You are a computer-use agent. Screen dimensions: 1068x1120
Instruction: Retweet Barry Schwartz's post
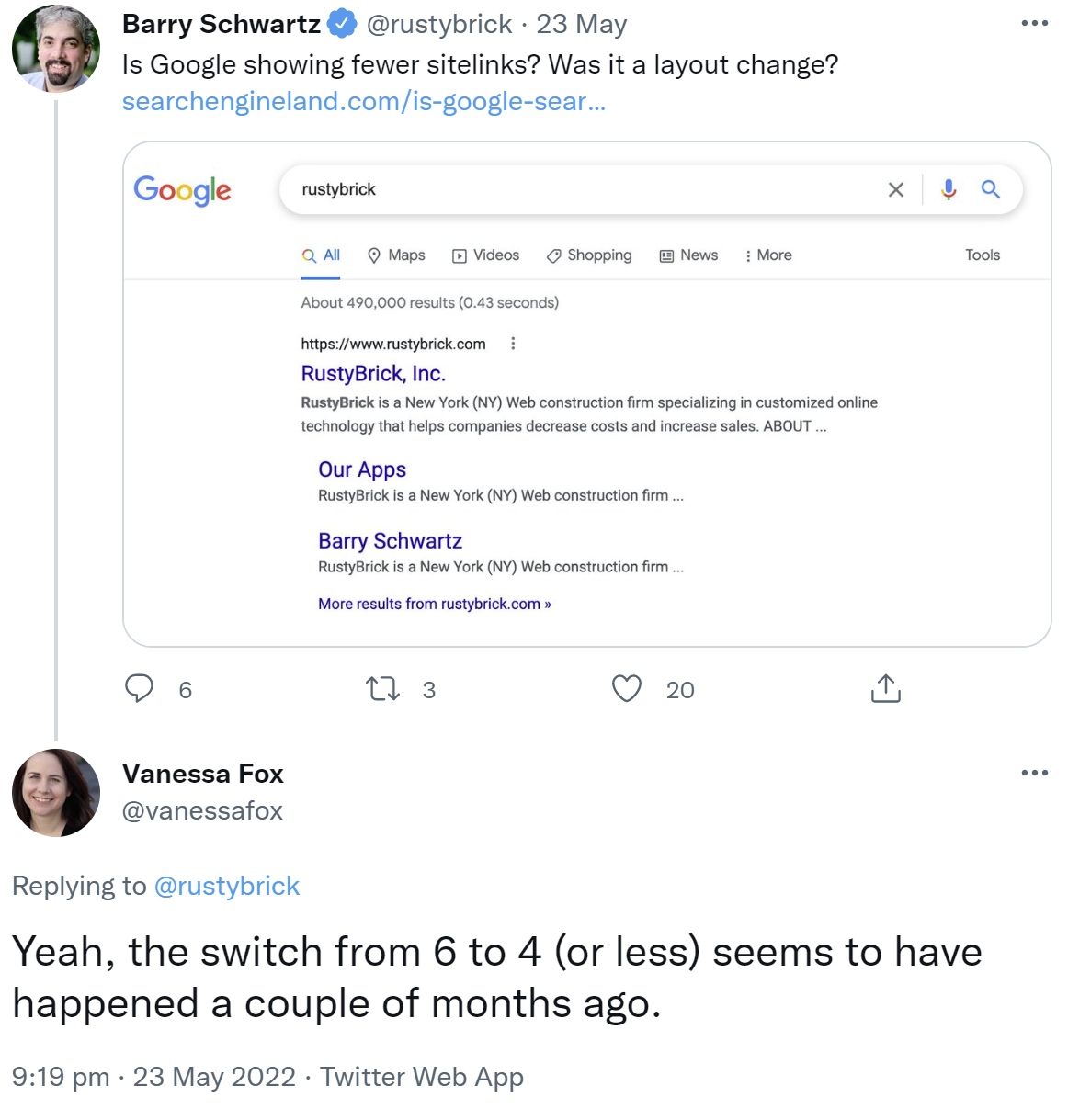(382, 688)
